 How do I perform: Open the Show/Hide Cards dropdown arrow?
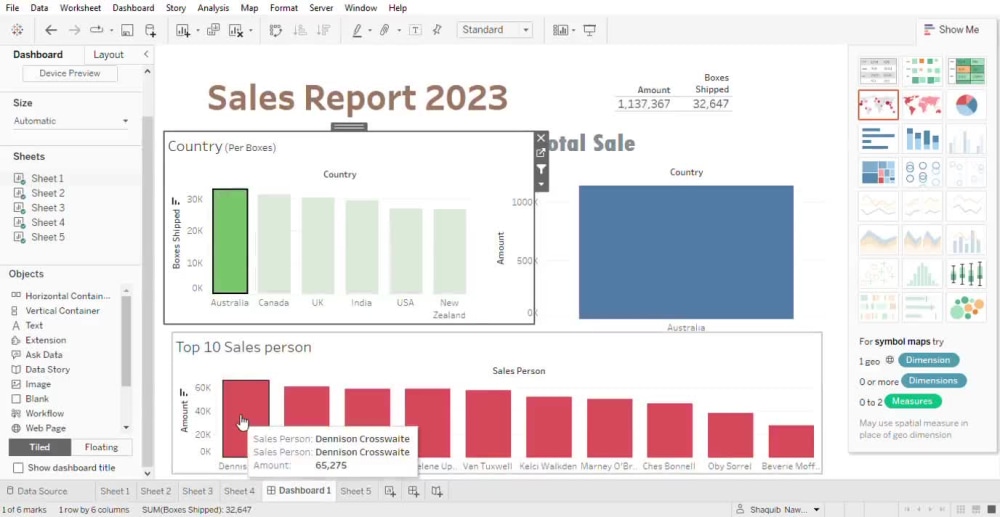pos(573,30)
